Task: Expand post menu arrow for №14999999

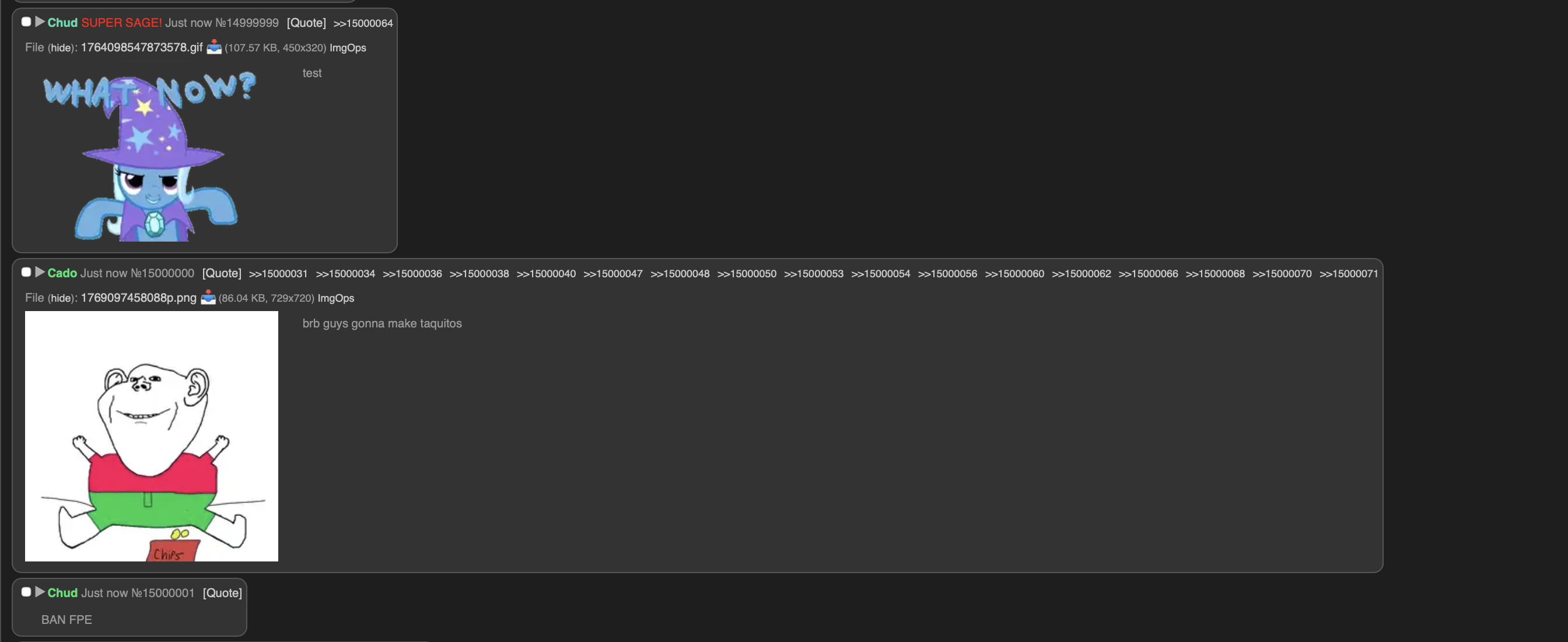Action: 40,22
